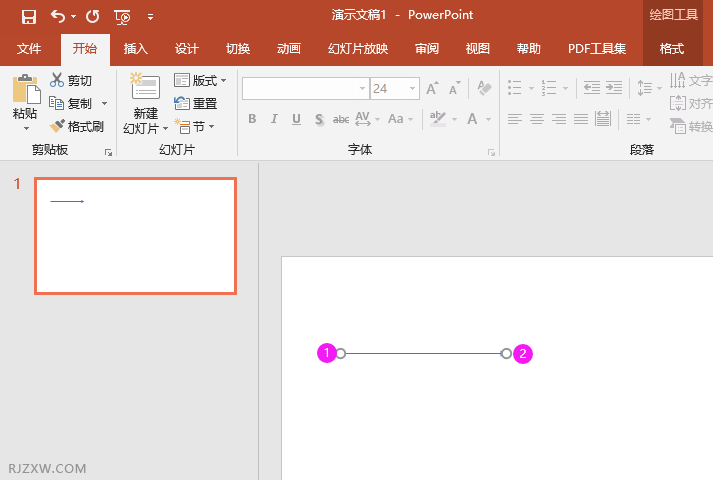Click the Save icon in title bar
713x480 pixels.
pos(28,16)
